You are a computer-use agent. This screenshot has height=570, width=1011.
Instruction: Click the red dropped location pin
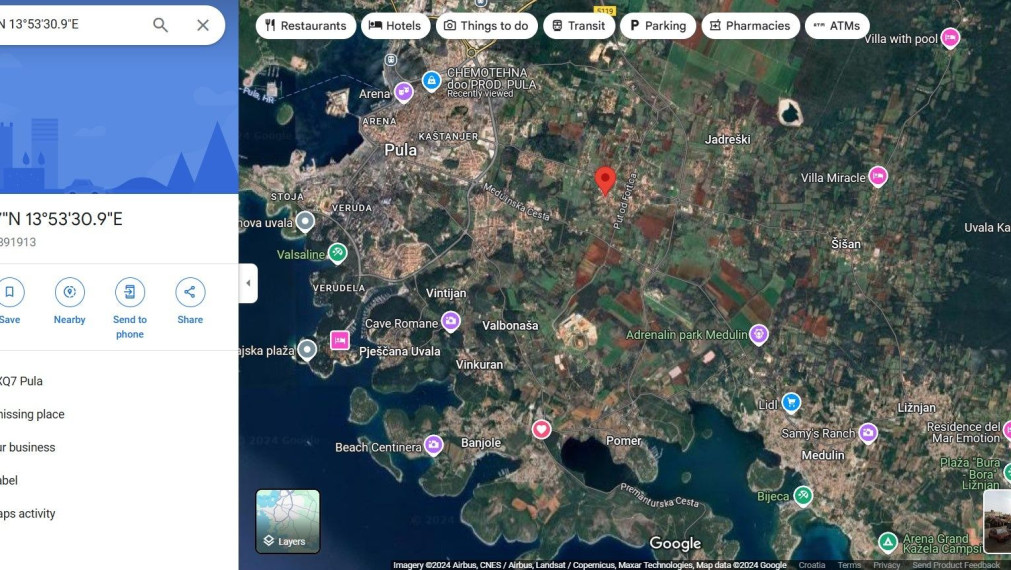[605, 180]
